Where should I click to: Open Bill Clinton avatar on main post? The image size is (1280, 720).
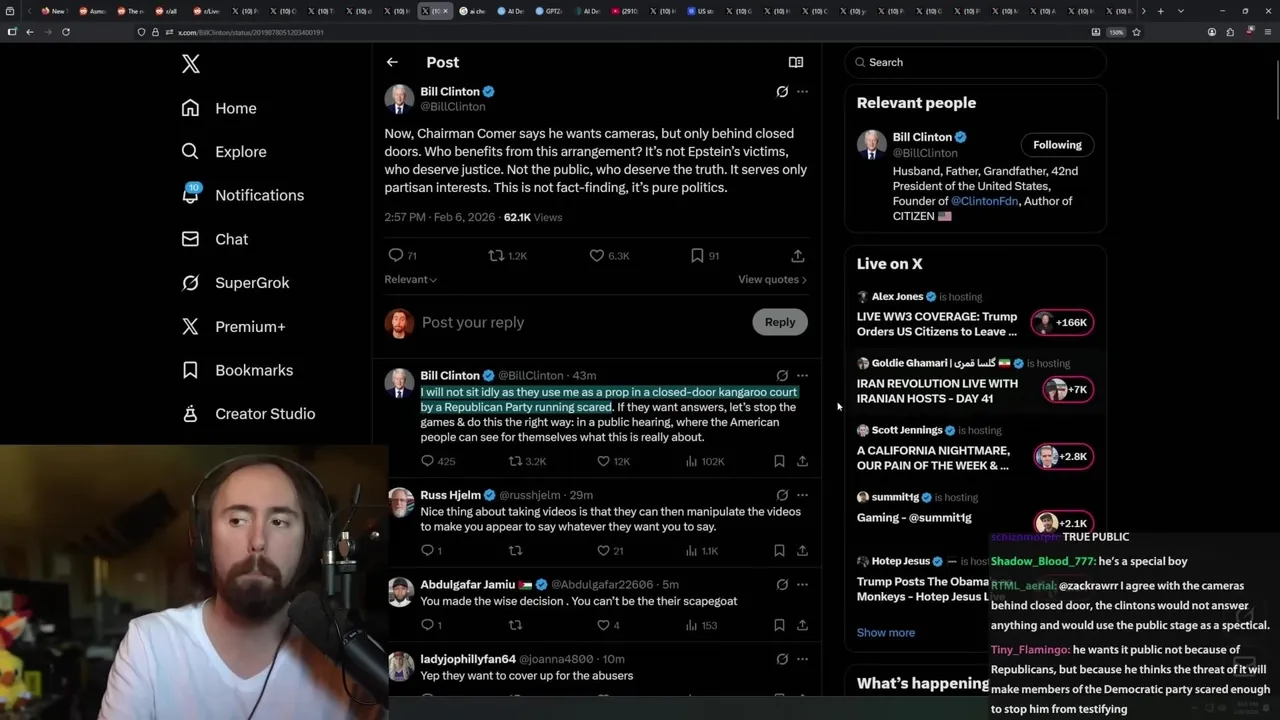tap(399, 99)
